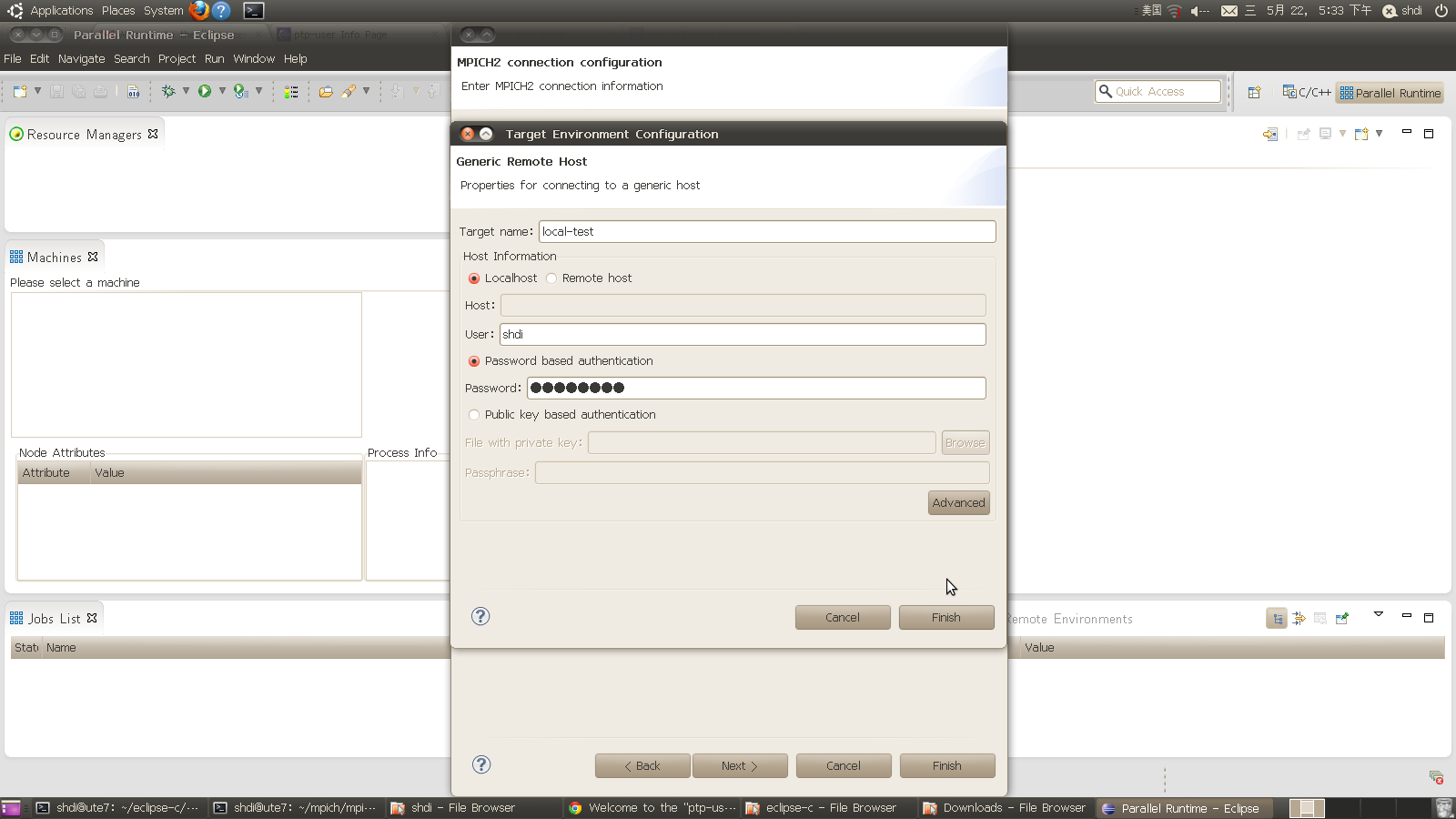
Task: Click the Password field
Action: pos(756,388)
